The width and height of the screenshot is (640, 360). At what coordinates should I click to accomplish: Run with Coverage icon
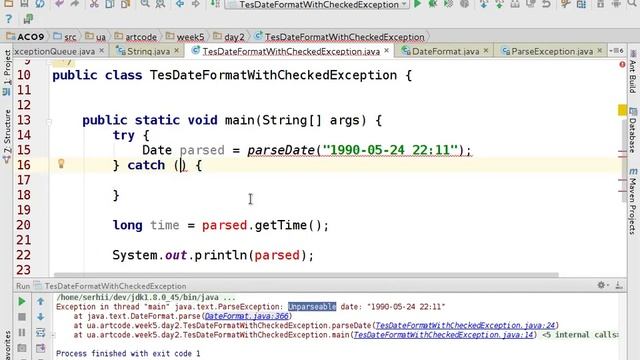tap(448, 4)
